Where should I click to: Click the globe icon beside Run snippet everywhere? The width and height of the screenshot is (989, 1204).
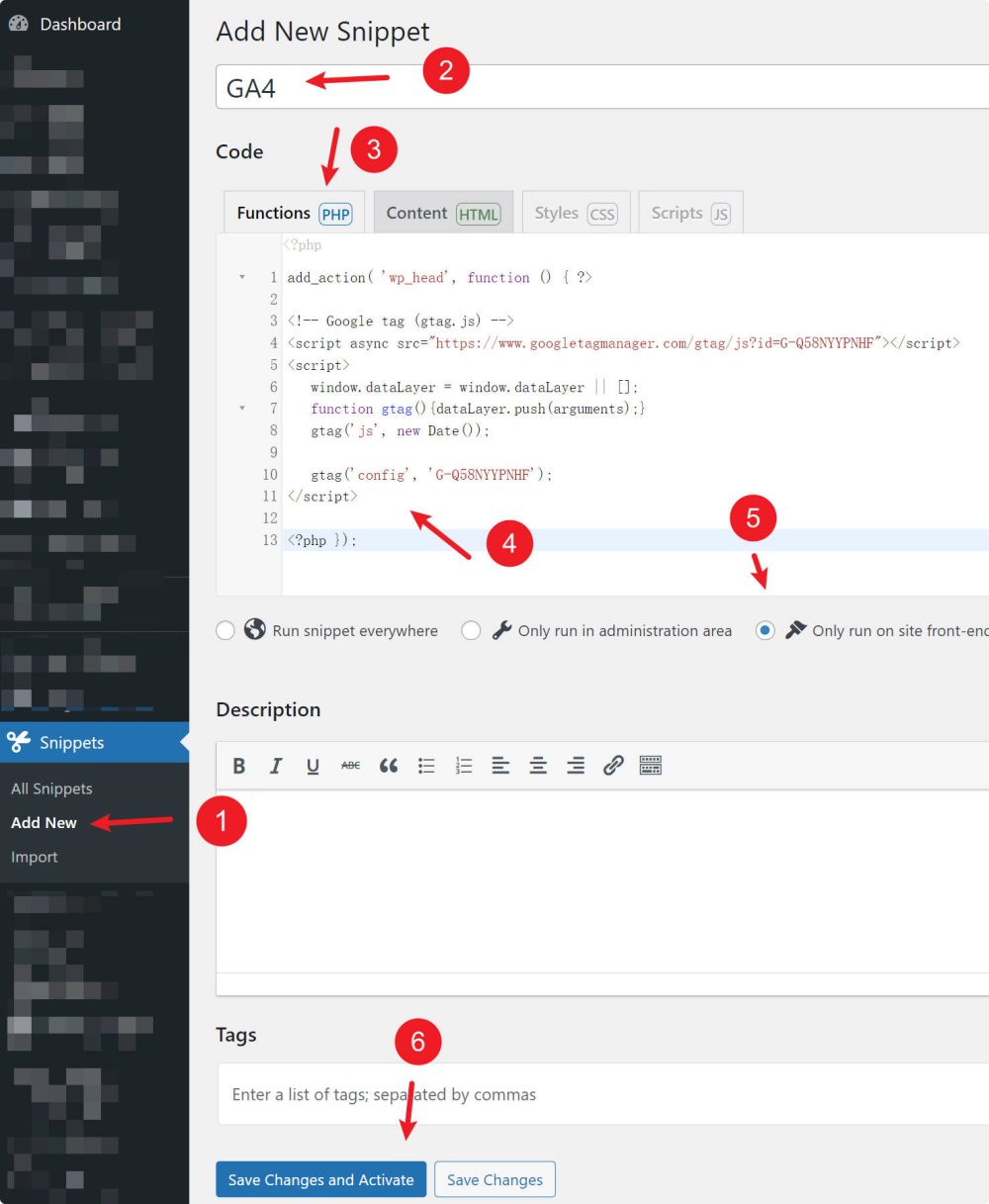[255, 629]
